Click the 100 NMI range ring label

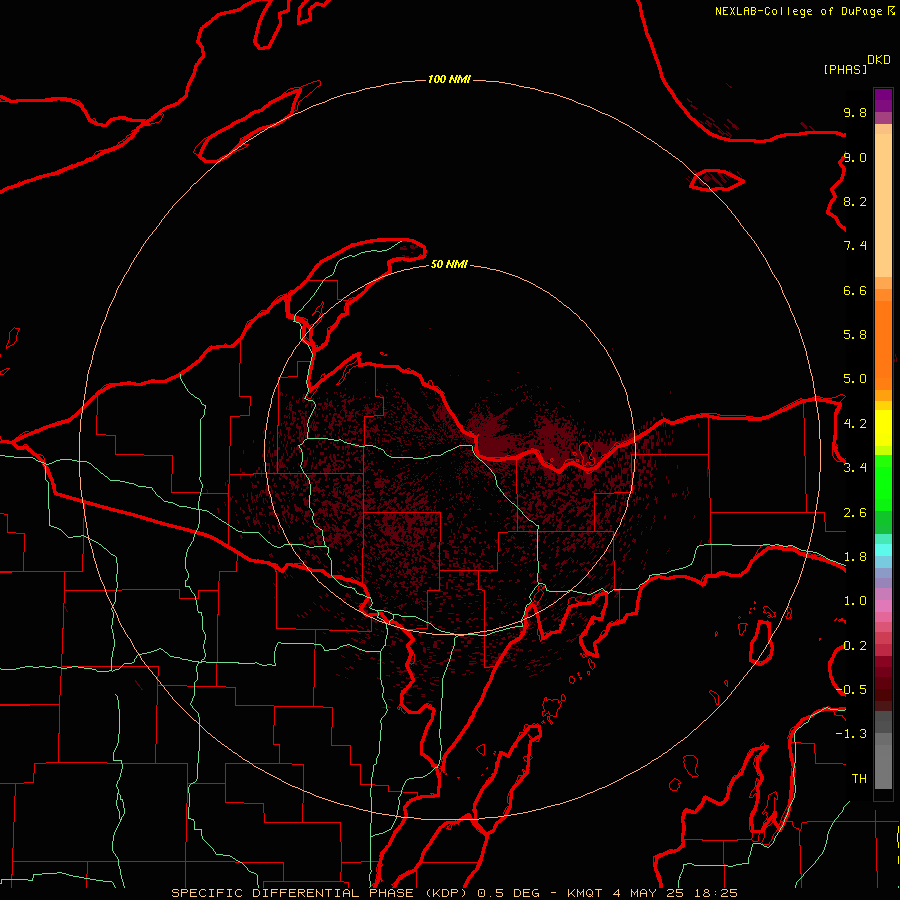(x=449, y=79)
